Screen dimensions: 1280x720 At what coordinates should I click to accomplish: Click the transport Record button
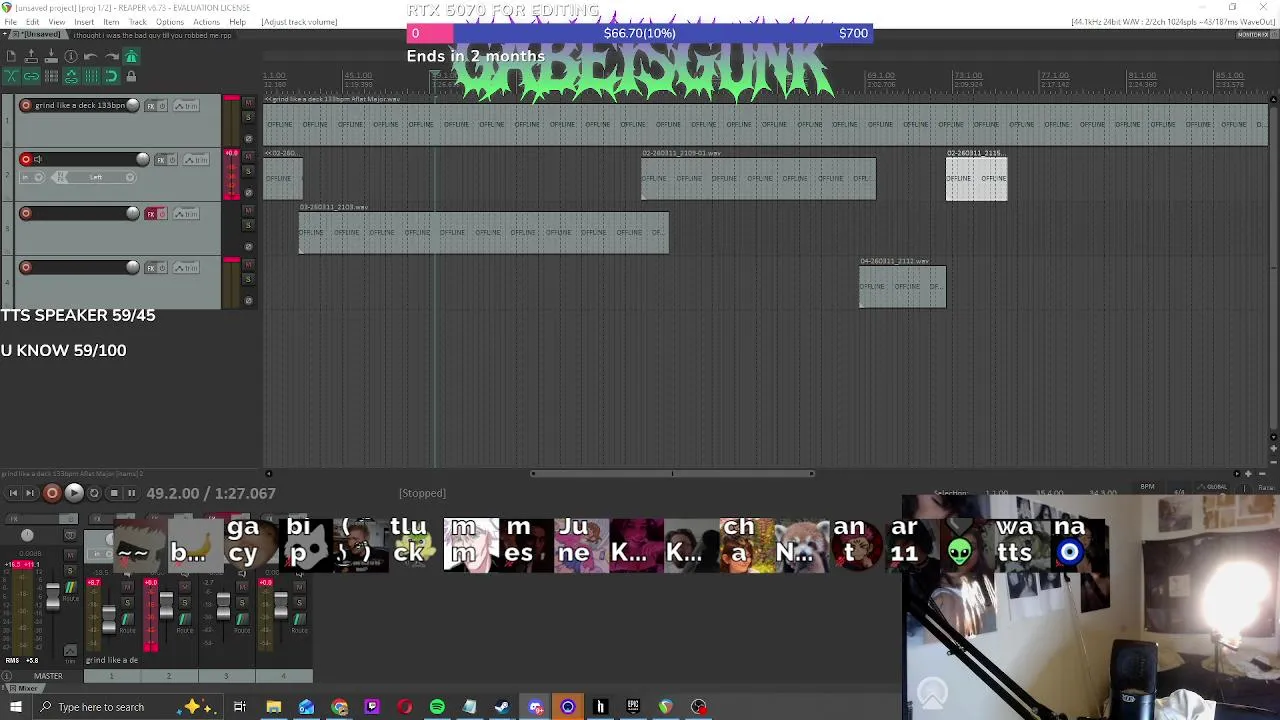coord(52,493)
